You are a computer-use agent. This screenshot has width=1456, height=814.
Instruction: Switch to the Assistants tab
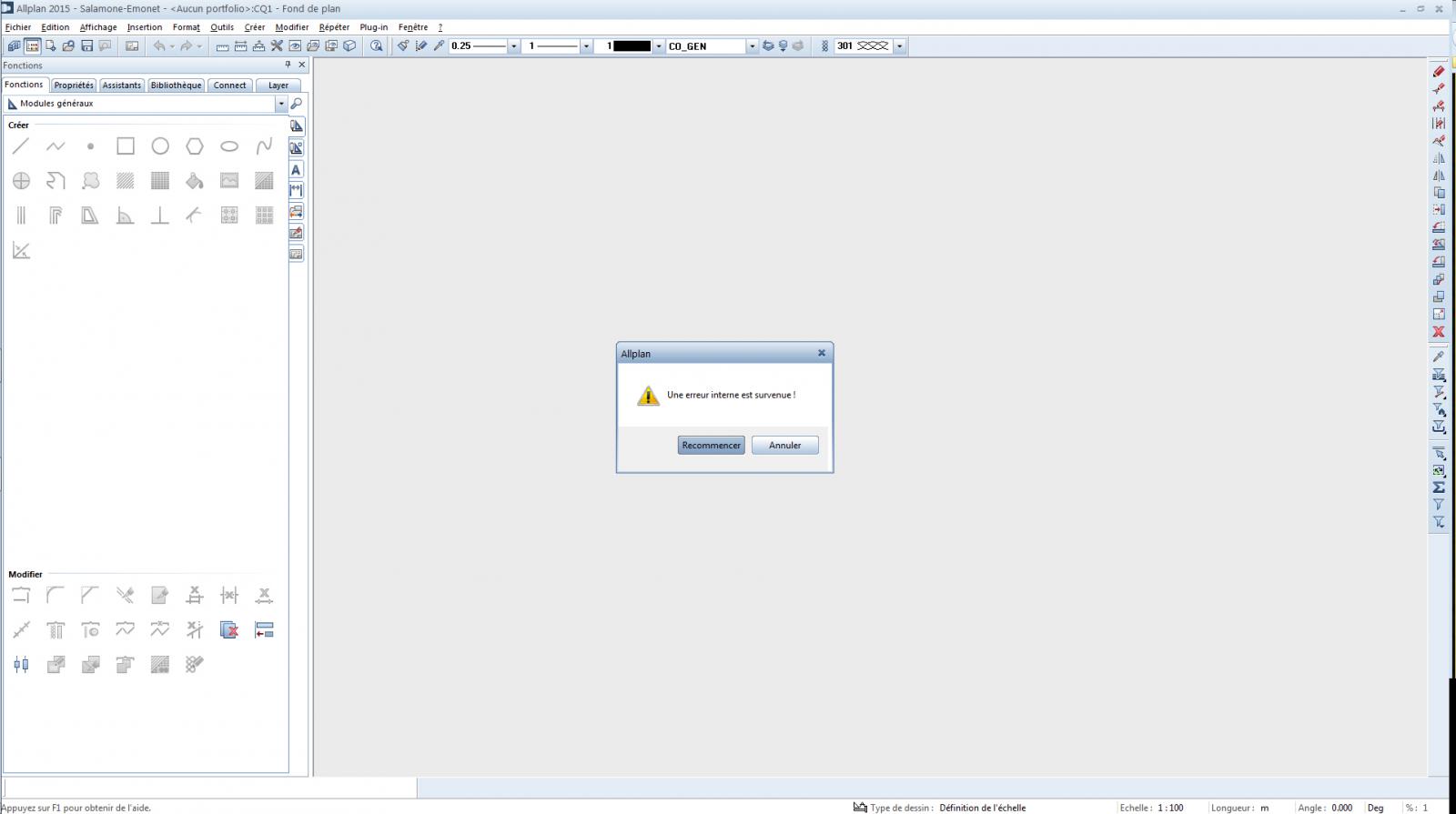tap(122, 85)
